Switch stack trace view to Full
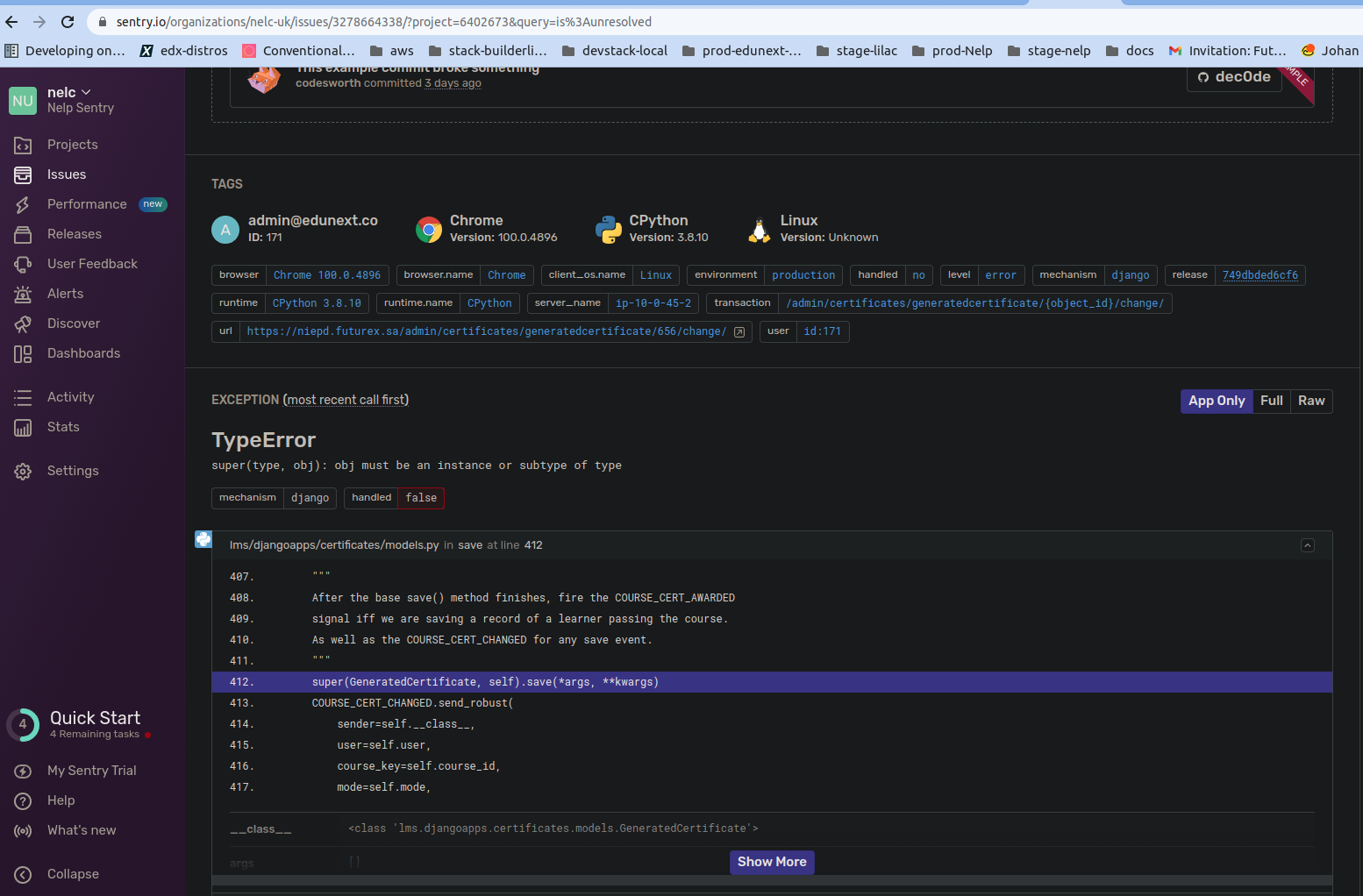This screenshot has width=1363, height=896. [1272, 401]
